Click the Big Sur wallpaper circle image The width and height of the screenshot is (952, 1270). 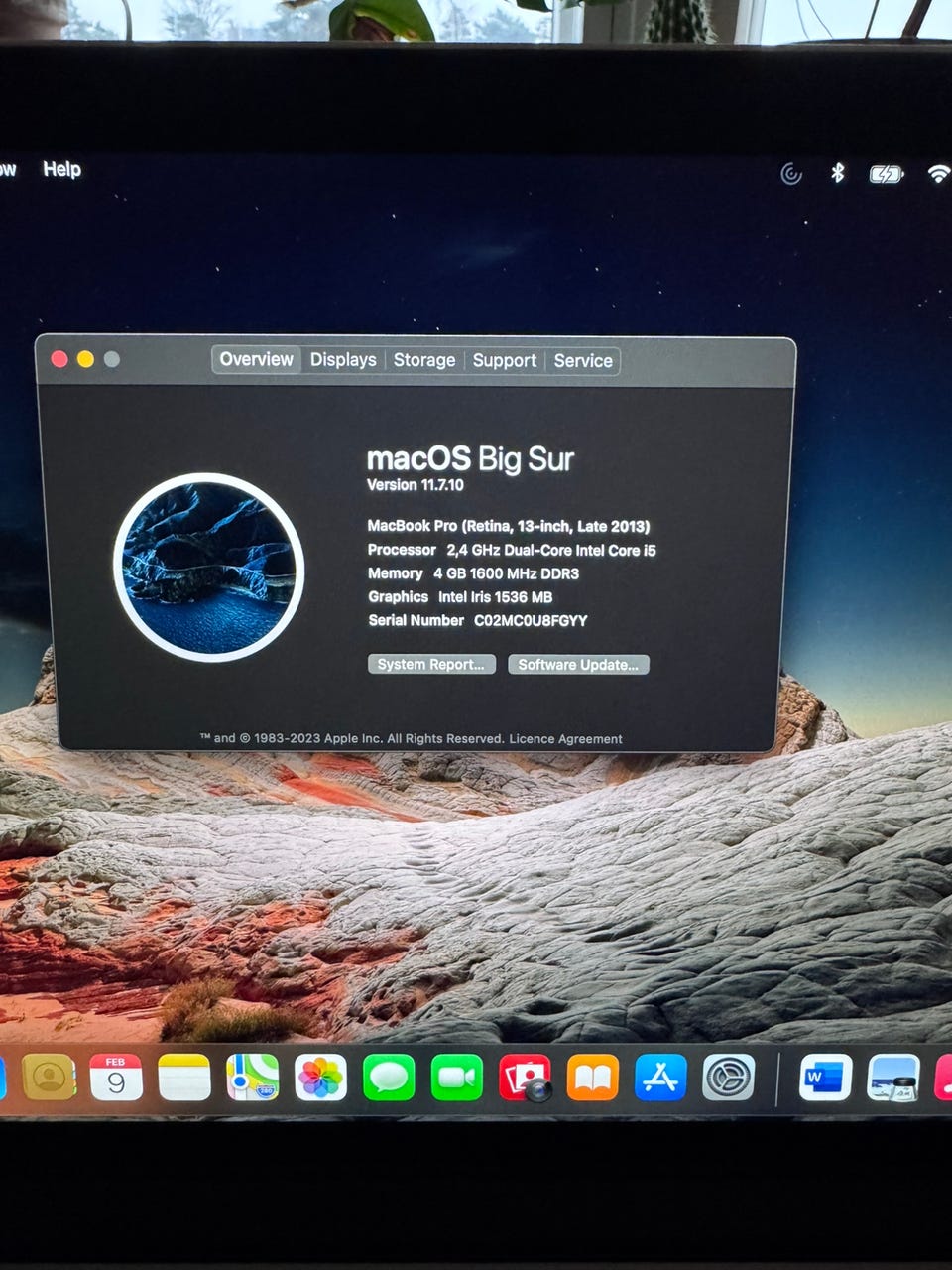click(208, 567)
